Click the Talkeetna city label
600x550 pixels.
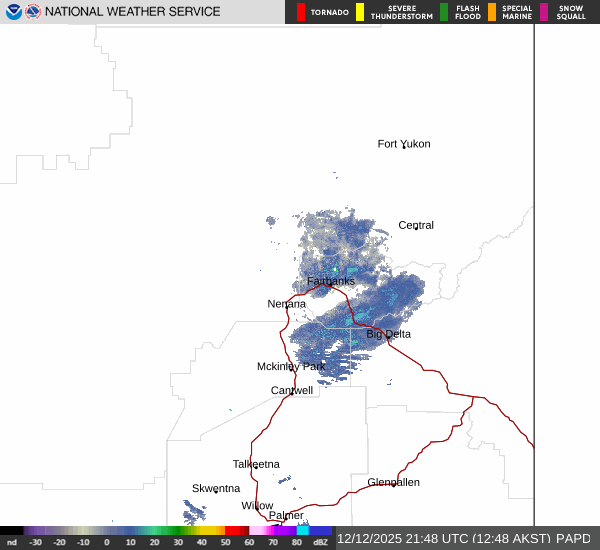[256, 464]
